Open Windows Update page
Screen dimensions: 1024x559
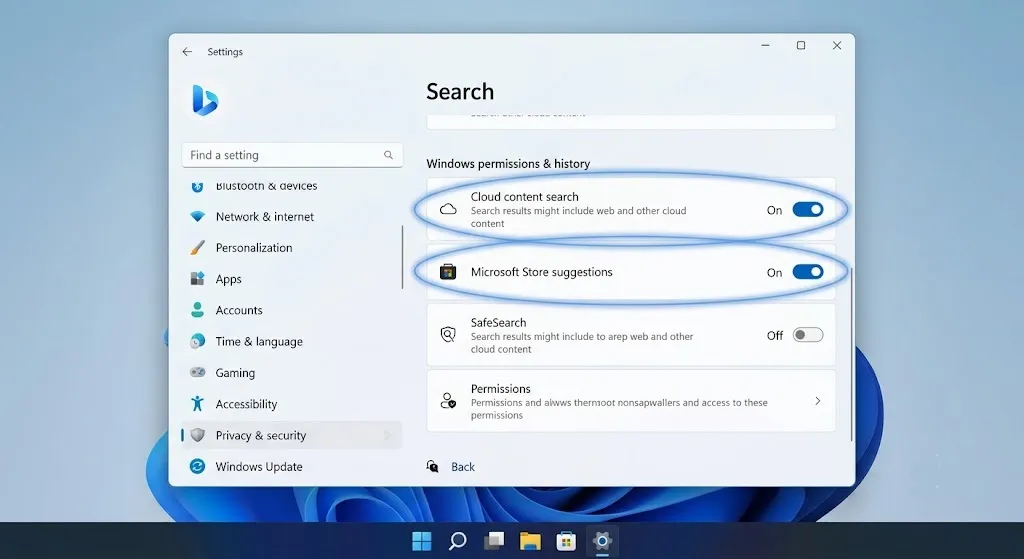point(292,466)
